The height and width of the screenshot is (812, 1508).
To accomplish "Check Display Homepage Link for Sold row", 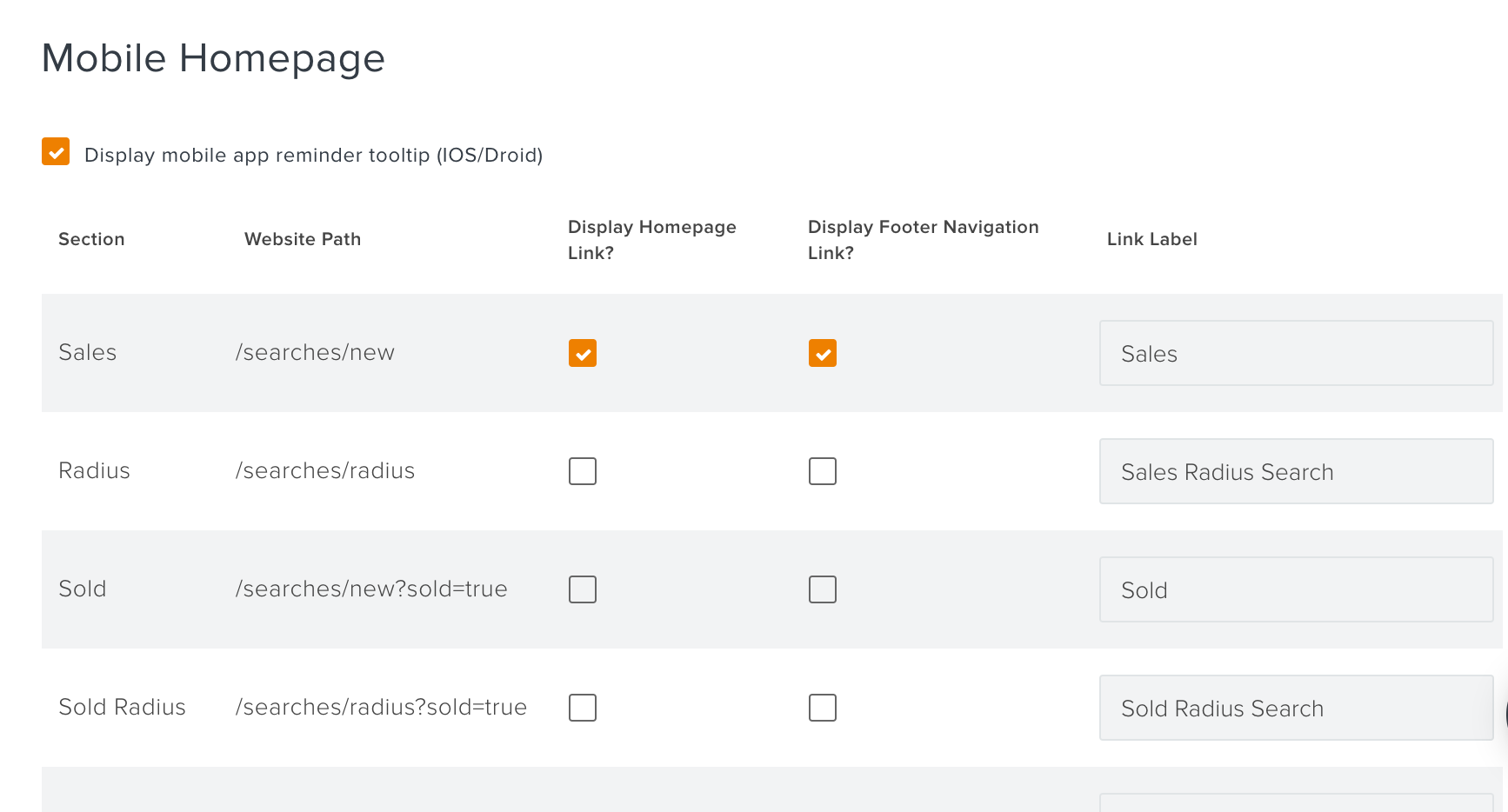I will pos(583,589).
